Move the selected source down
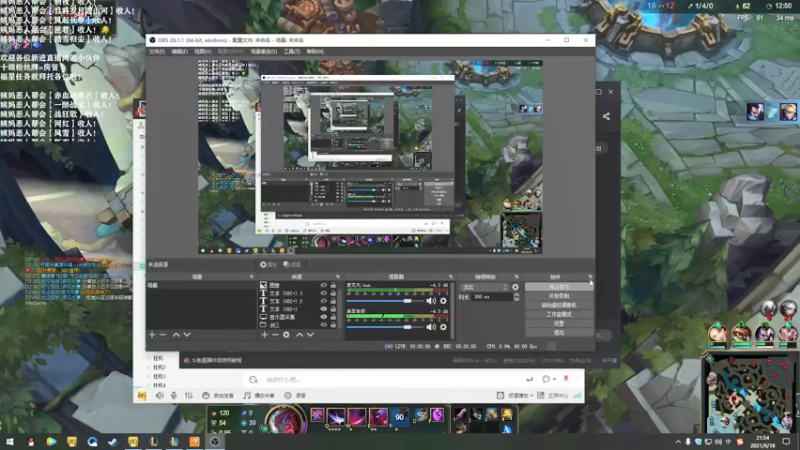800x450 pixels. pyautogui.click(x=310, y=335)
